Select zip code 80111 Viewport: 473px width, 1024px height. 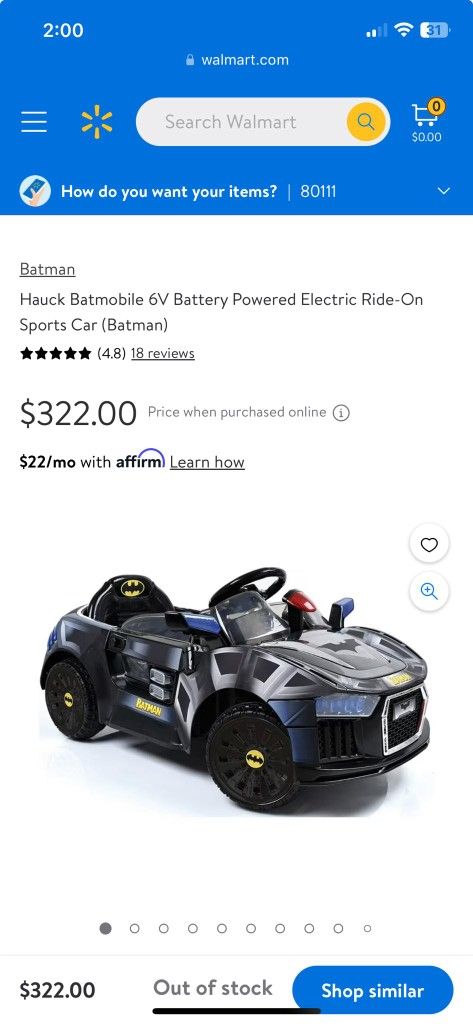point(318,191)
